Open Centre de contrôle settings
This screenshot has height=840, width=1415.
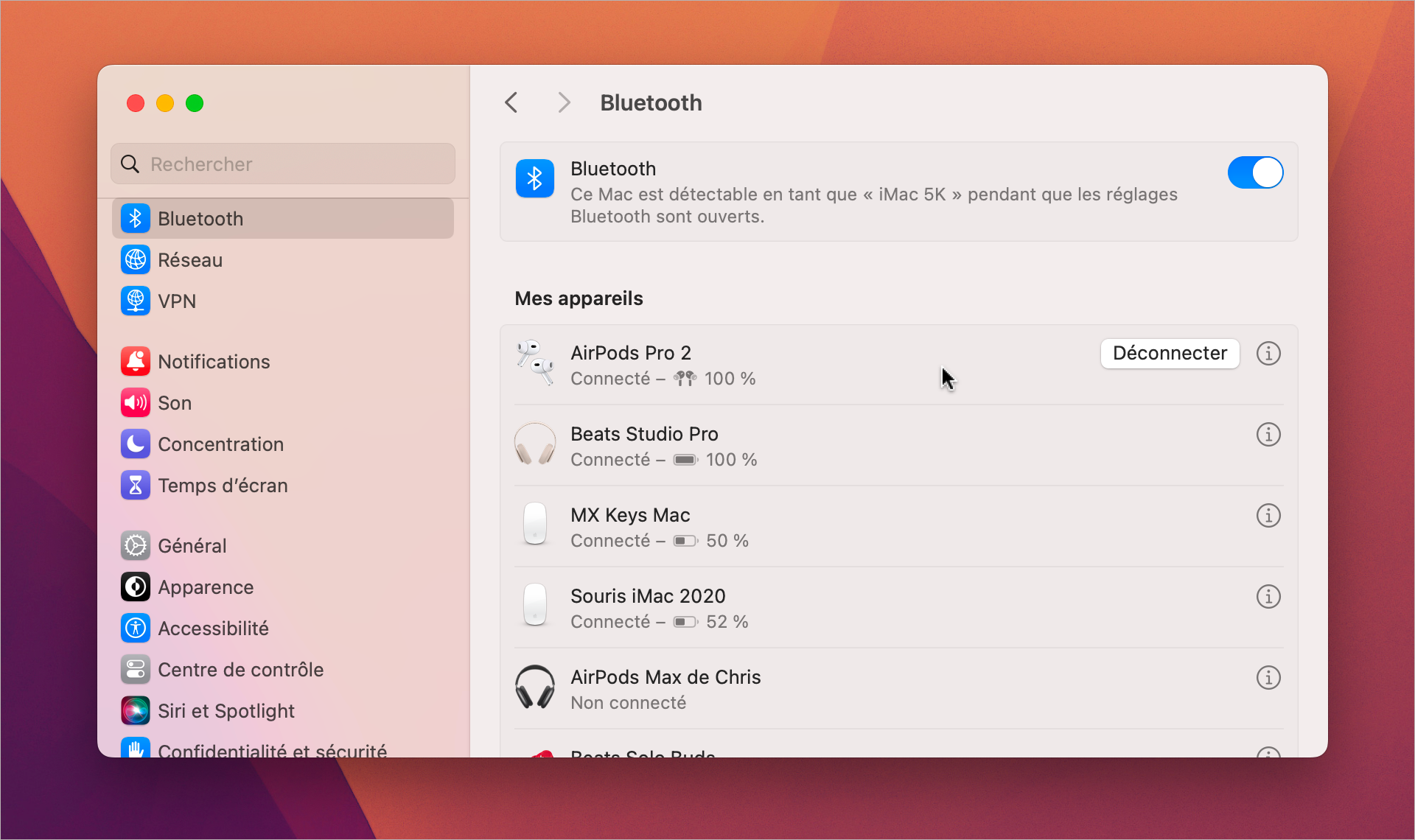[x=240, y=670]
